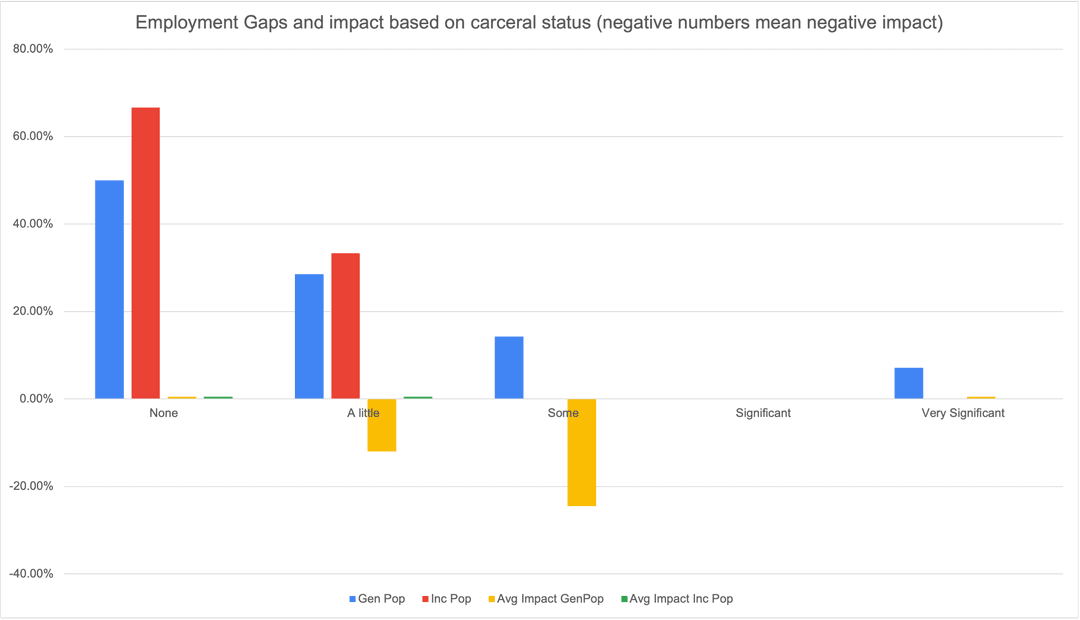Viewport: 1080px width, 620px height.
Task: Click the None category axis label
Action: [164, 413]
